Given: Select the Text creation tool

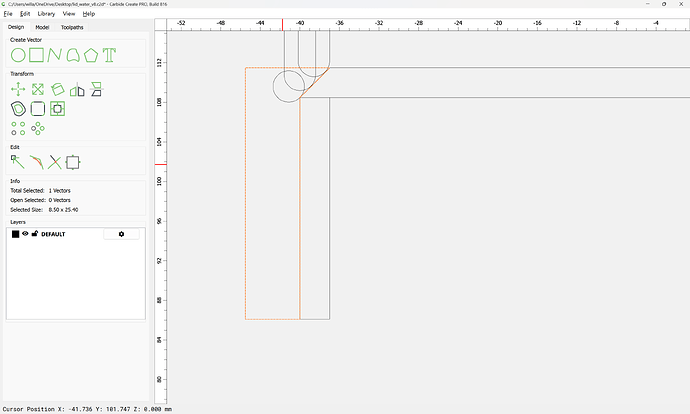Looking at the screenshot, I should (x=109, y=55).
